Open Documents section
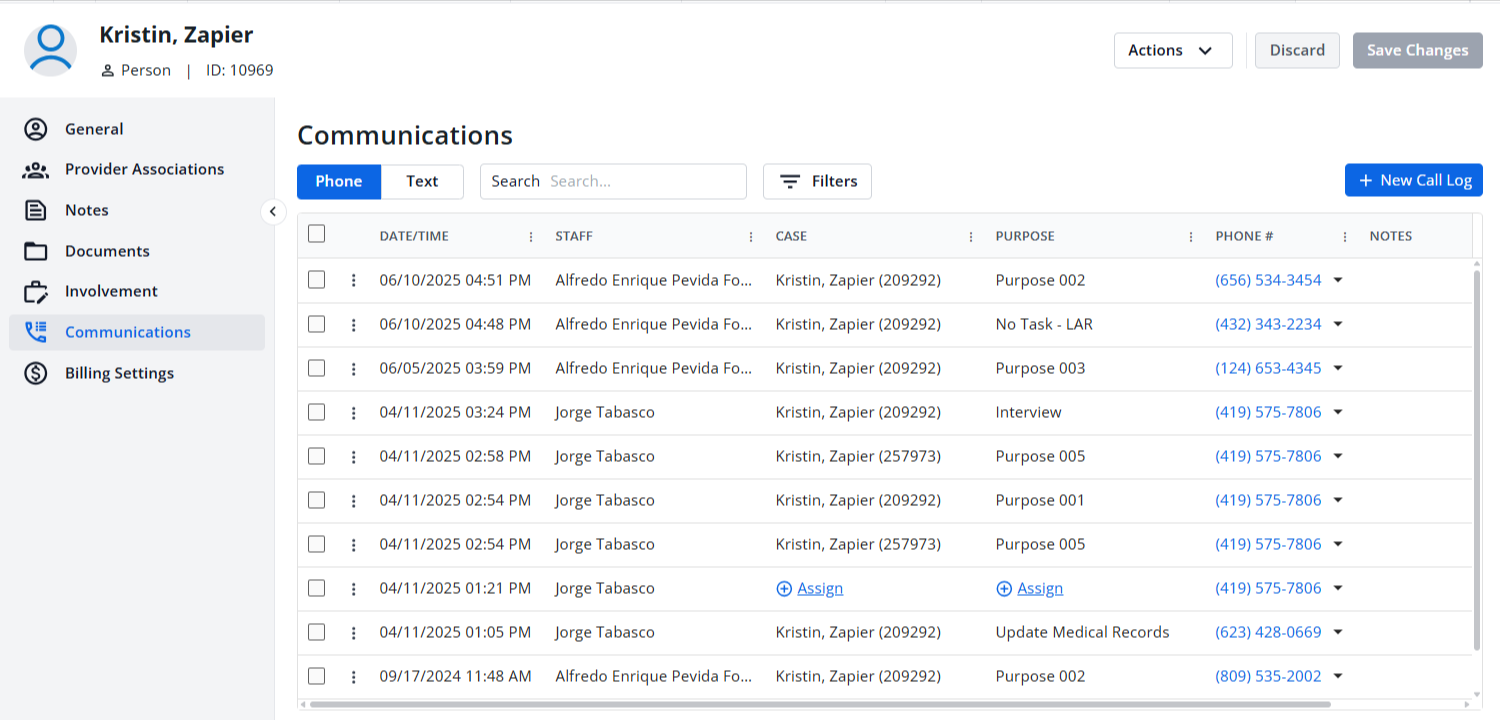1500x720 pixels. pyautogui.click(x=137, y=251)
